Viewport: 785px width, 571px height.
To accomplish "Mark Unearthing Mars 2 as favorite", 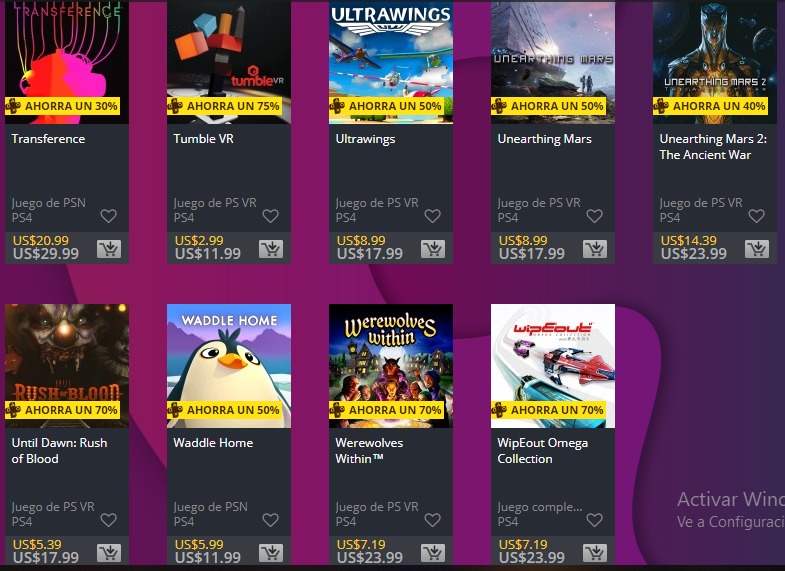I will tap(756, 216).
